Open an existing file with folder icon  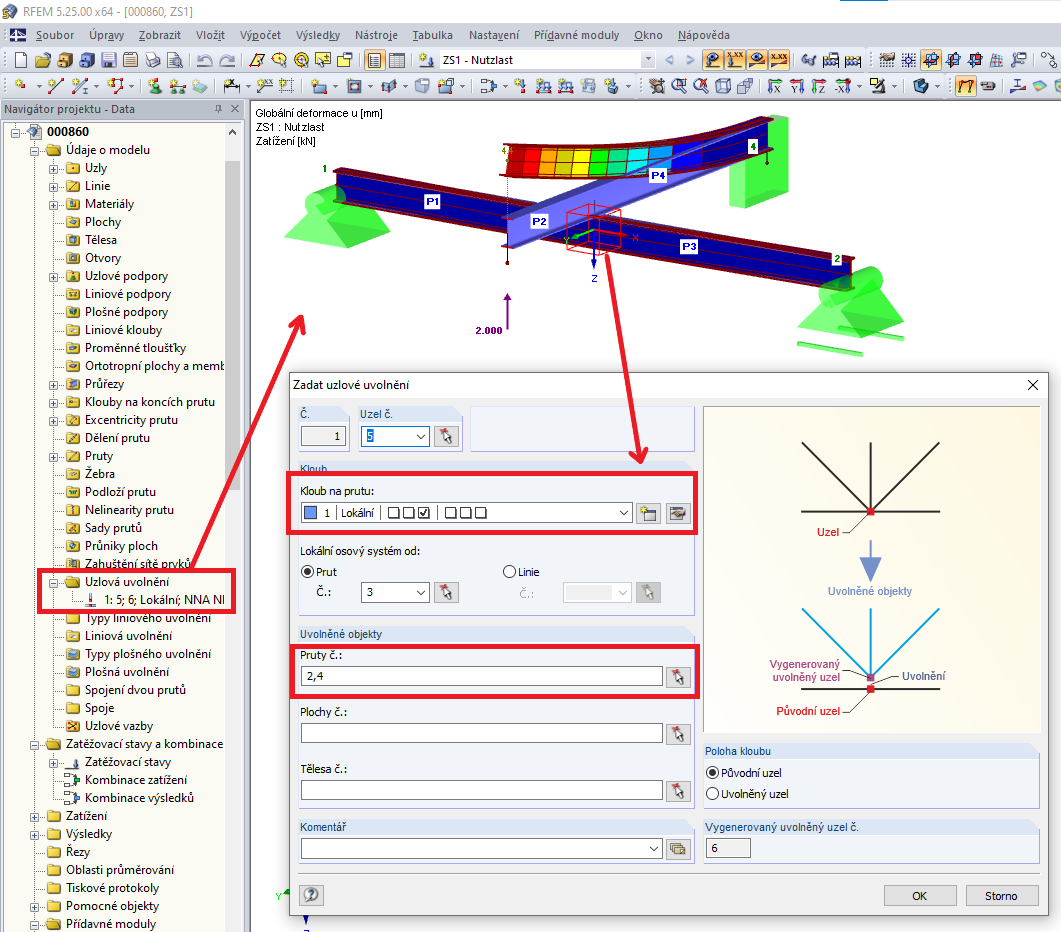pos(43,60)
